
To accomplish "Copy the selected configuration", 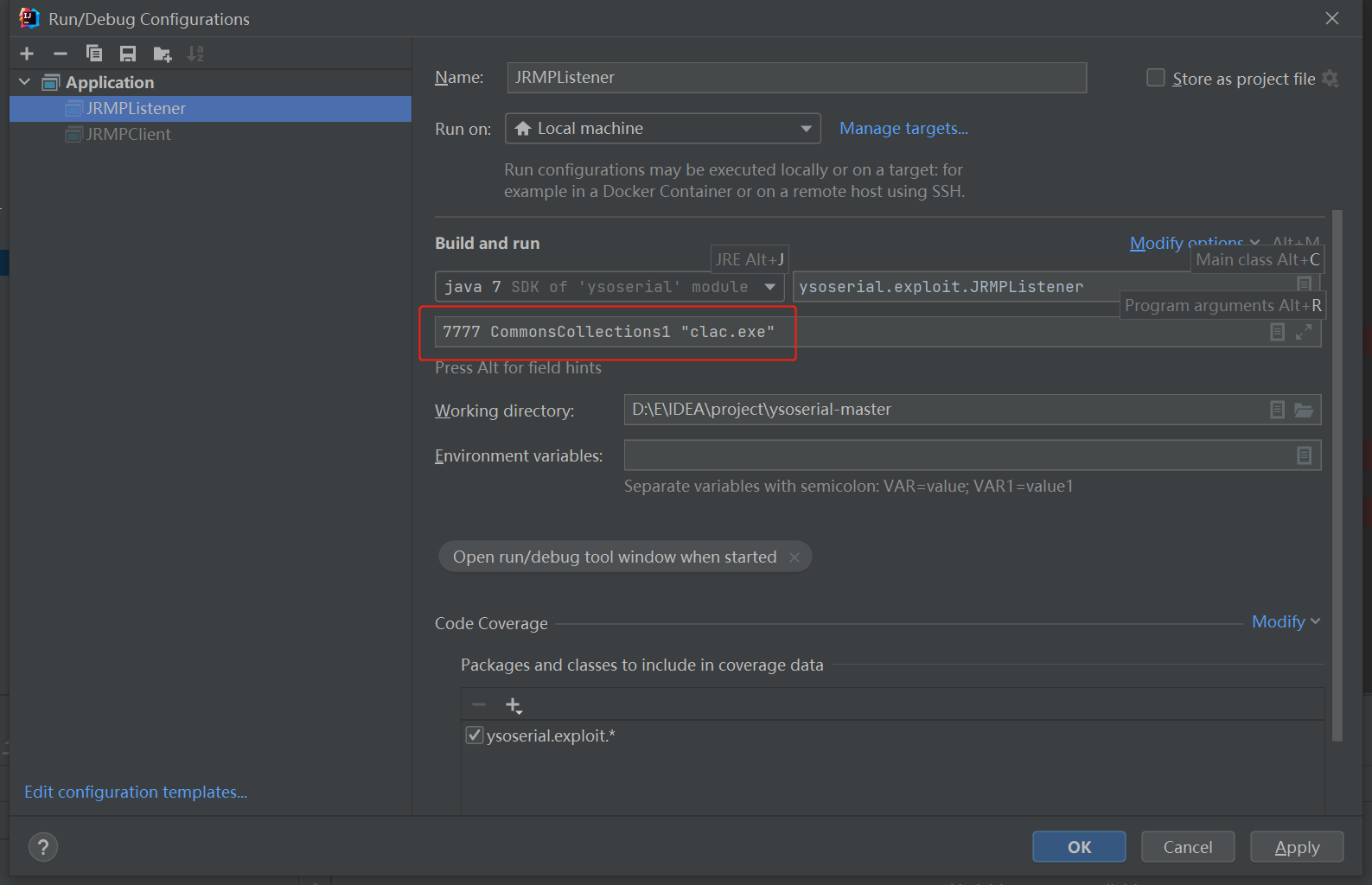I will [94, 54].
